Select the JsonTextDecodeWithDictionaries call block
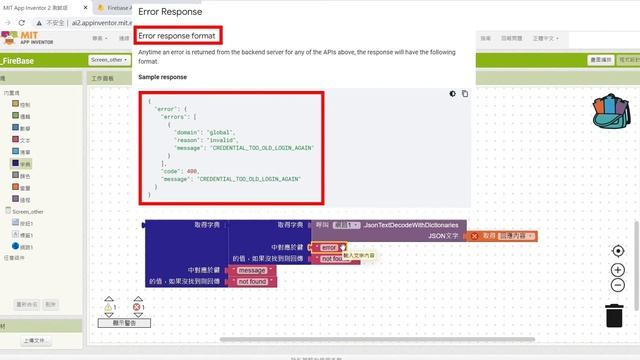 click(x=411, y=225)
